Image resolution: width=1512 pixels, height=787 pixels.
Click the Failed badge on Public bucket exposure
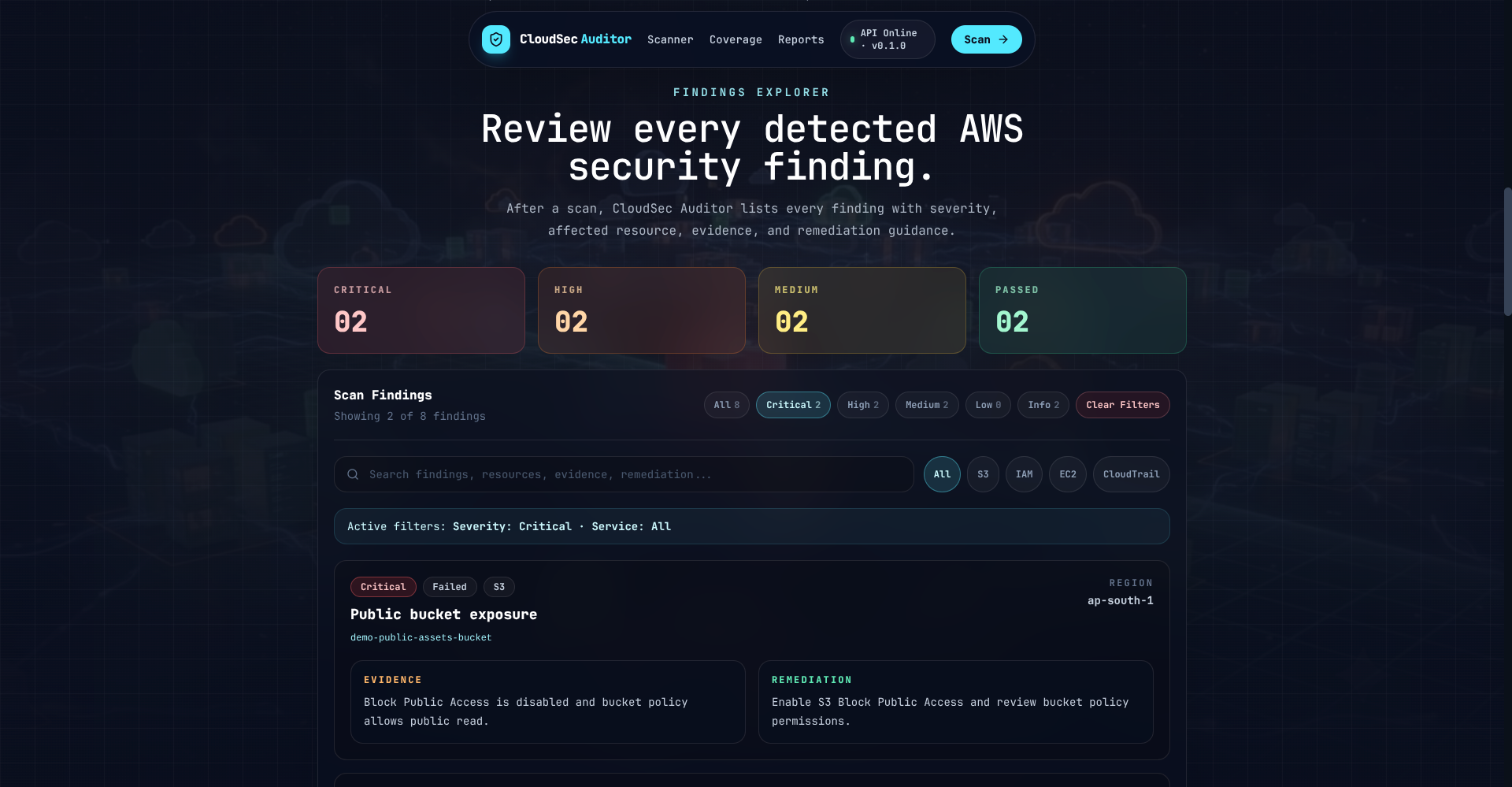click(450, 587)
